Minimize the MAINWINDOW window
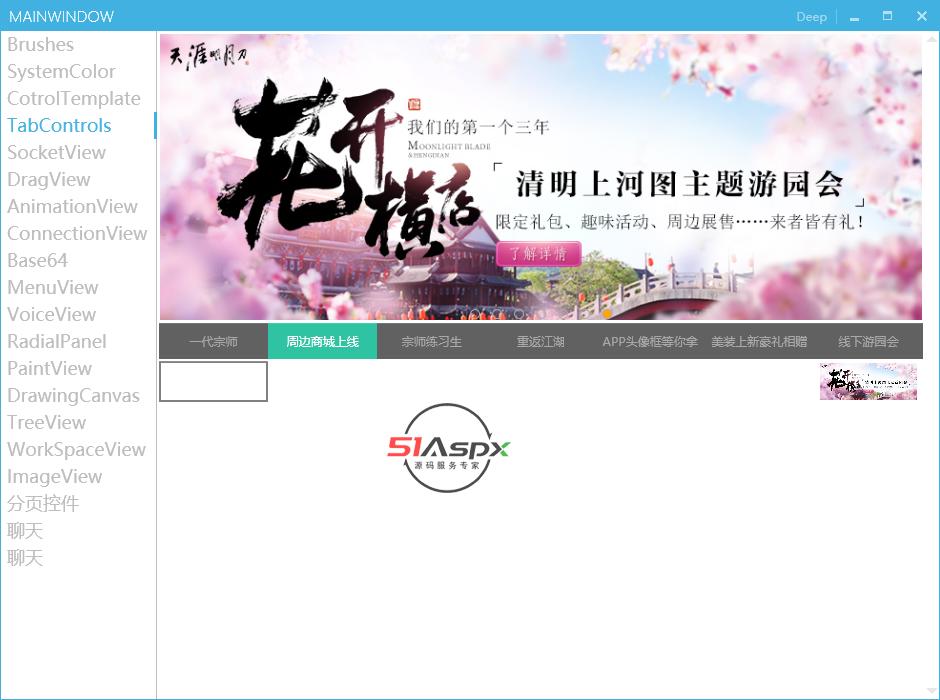The image size is (940, 700). 854,17
